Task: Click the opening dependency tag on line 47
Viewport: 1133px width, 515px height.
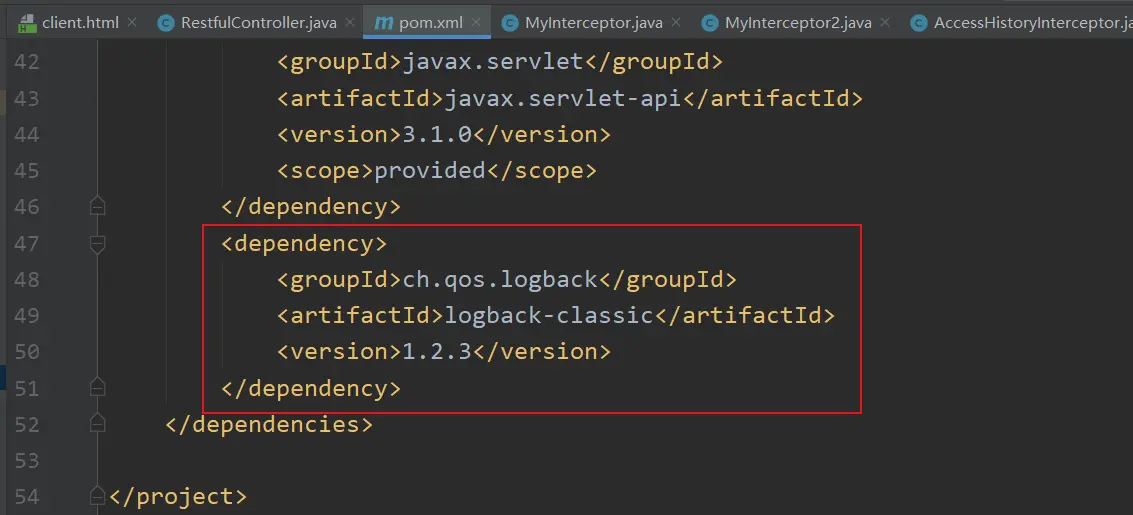Action: coord(304,244)
